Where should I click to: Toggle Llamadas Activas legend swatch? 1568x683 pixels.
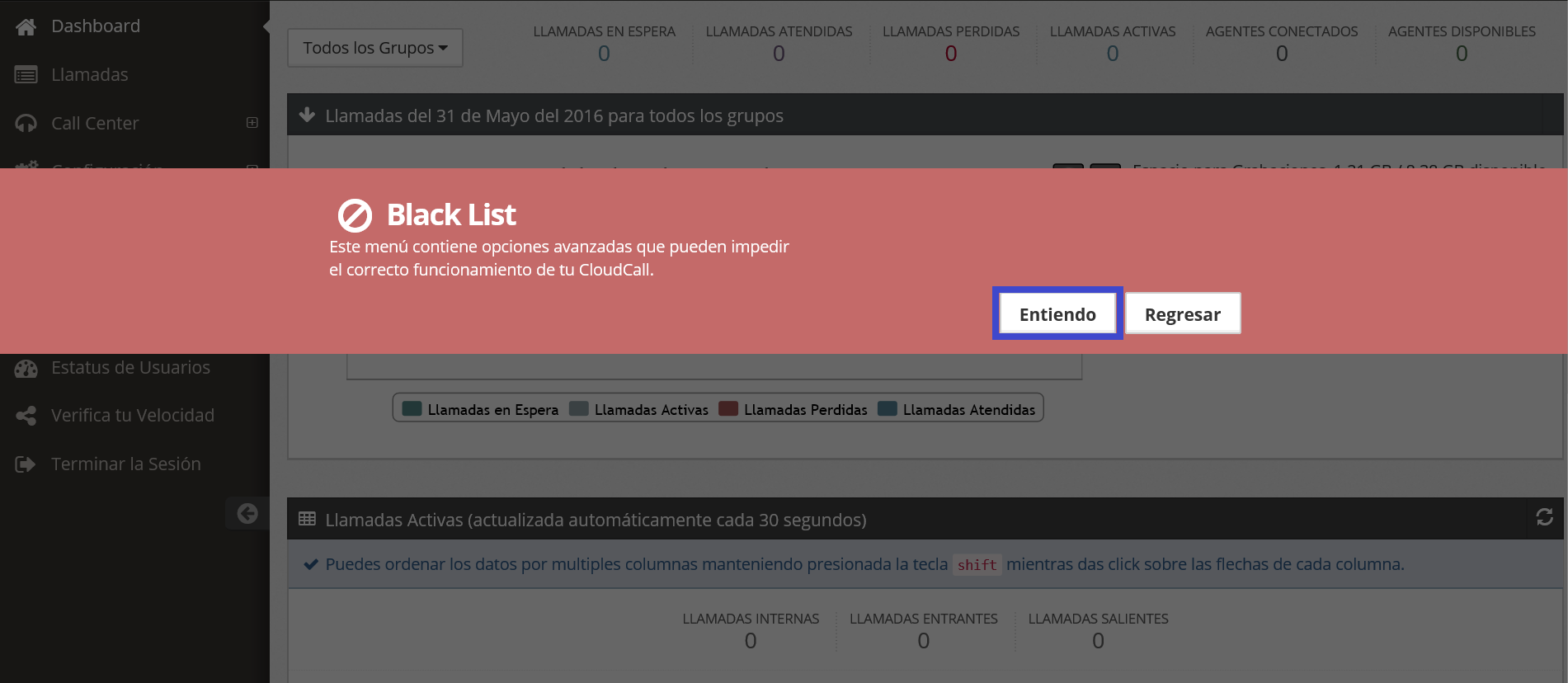click(579, 408)
